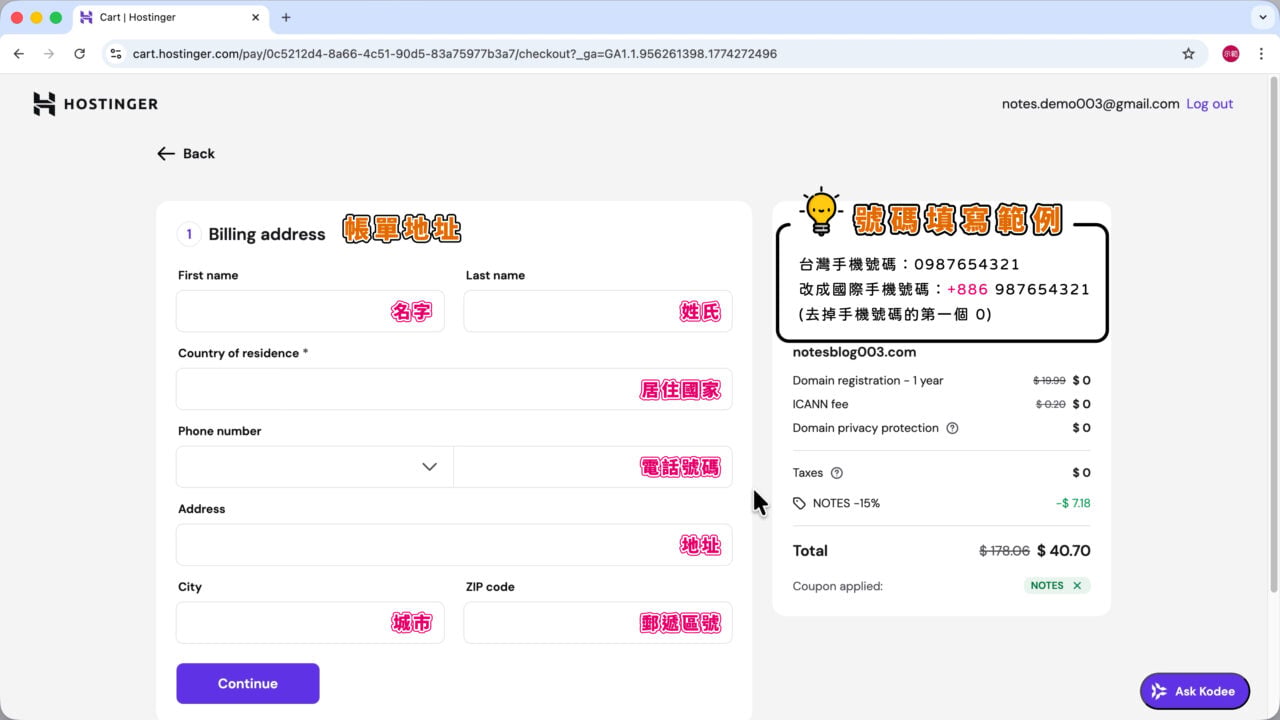Screen dimensions: 1280x720
Task: Go back with the Back arrow
Action: (186, 153)
